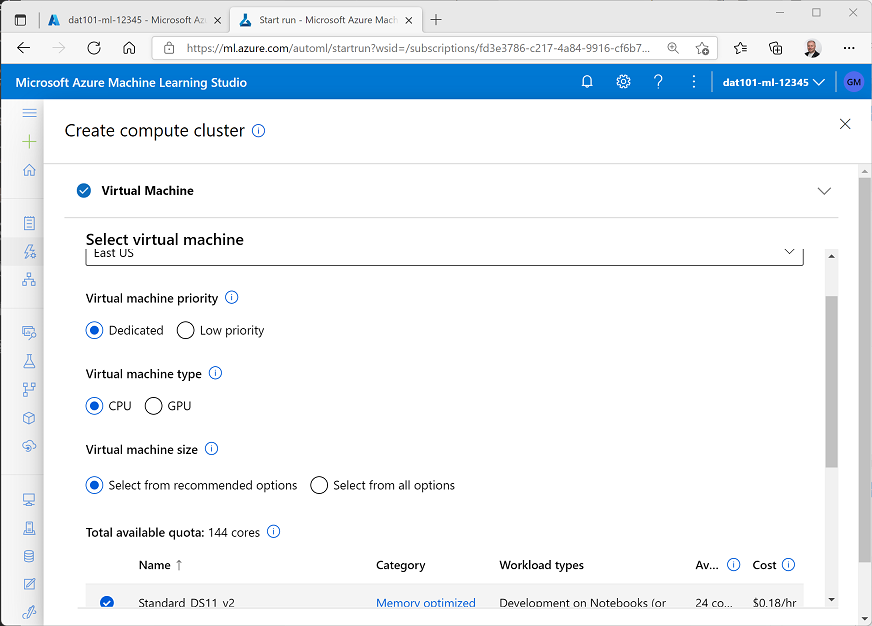Select the Automated ML lightning icon
872x626 pixels.
coord(29,251)
